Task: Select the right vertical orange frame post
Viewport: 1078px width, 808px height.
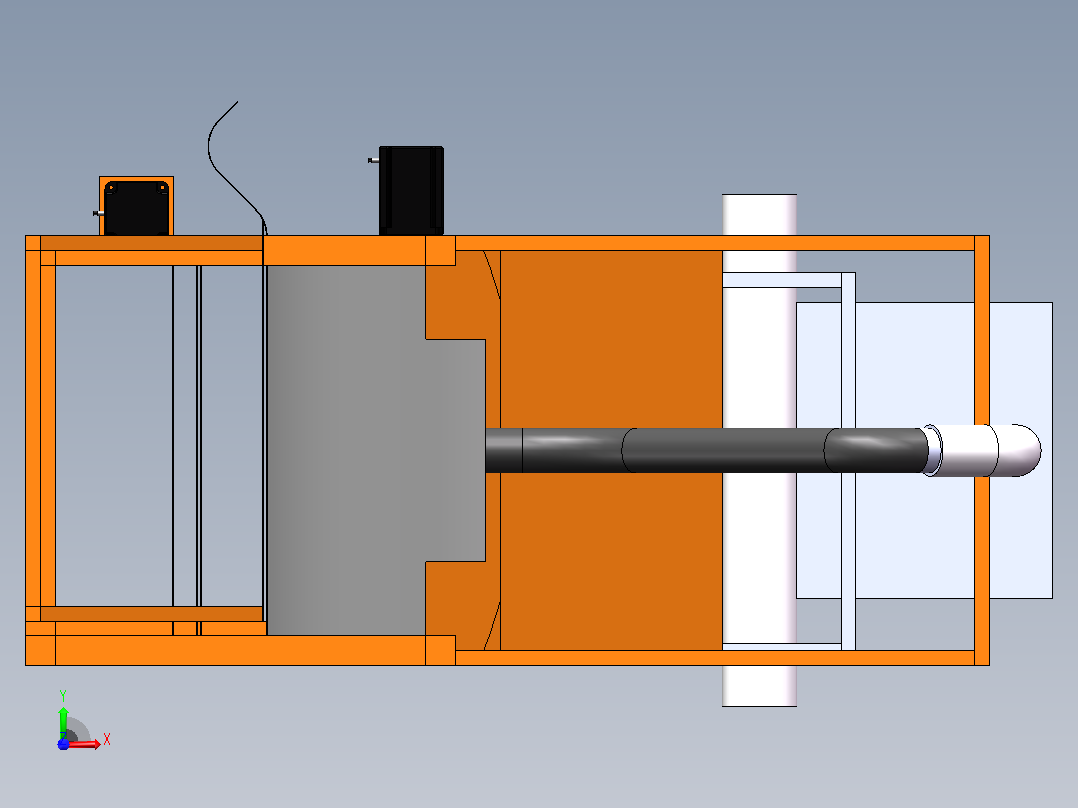Action: (x=982, y=450)
